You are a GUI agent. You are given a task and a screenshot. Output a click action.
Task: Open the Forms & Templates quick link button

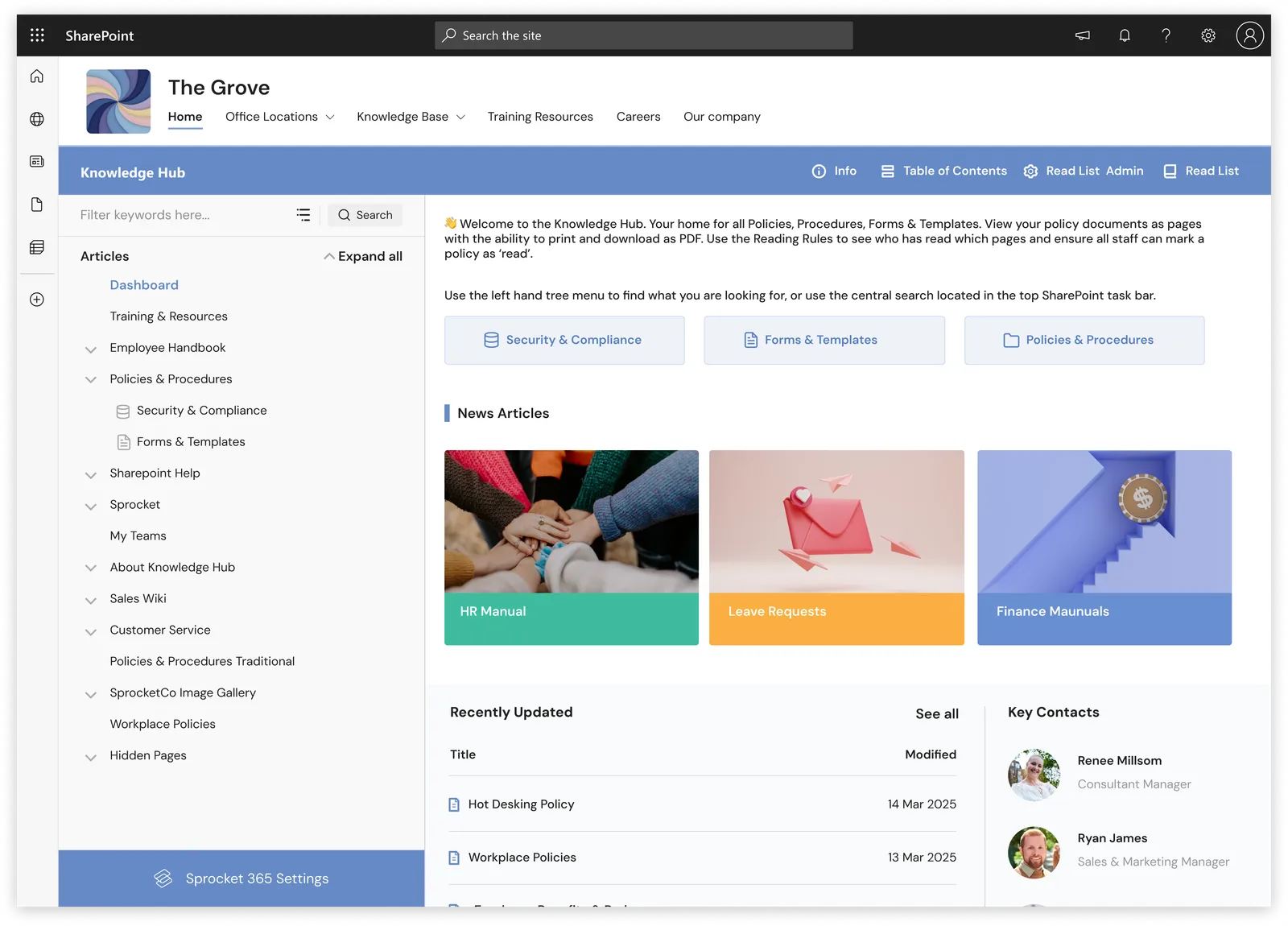(x=824, y=341)
